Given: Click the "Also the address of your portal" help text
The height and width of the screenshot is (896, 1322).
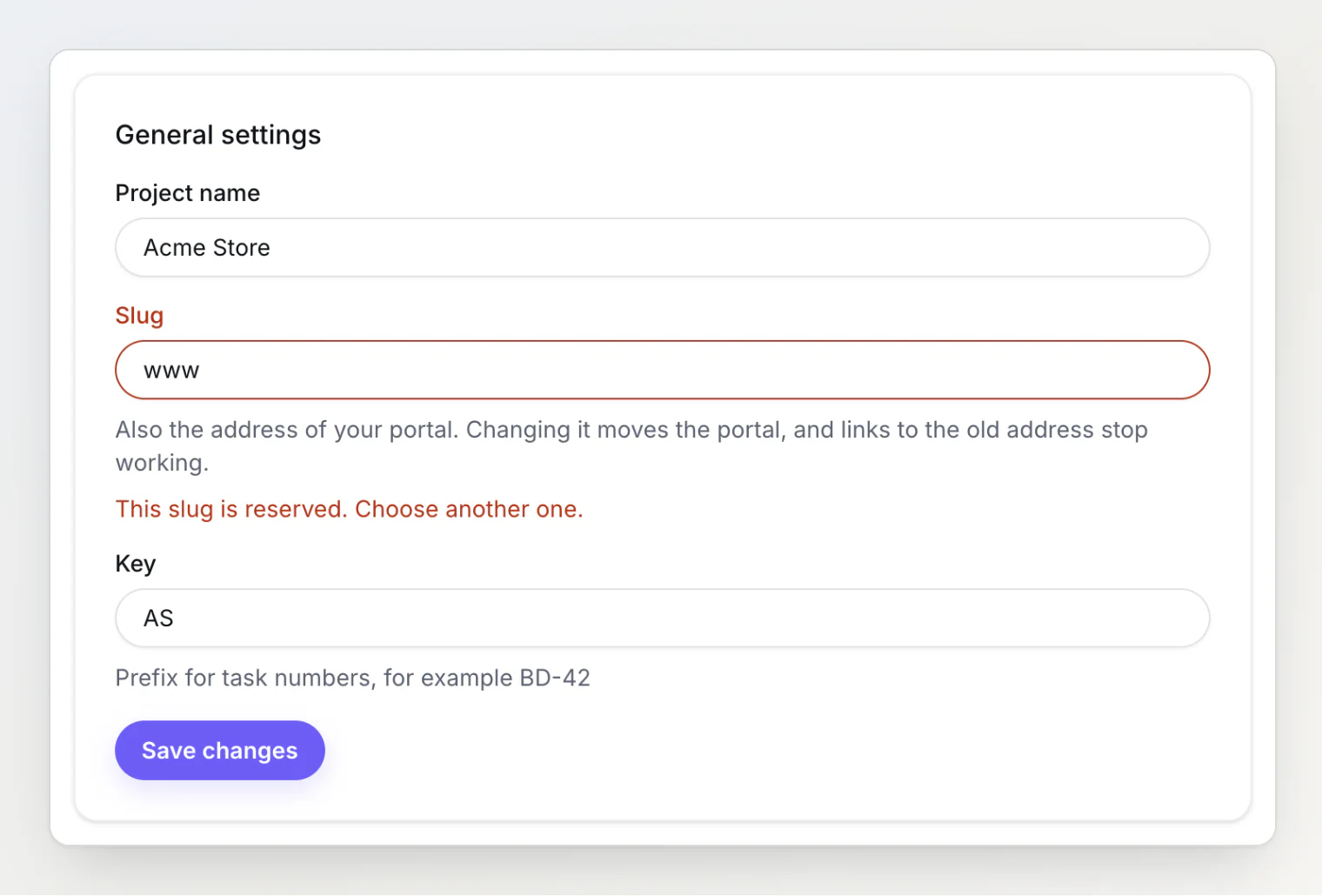Looking at the screenshot, I should (631, 446).
